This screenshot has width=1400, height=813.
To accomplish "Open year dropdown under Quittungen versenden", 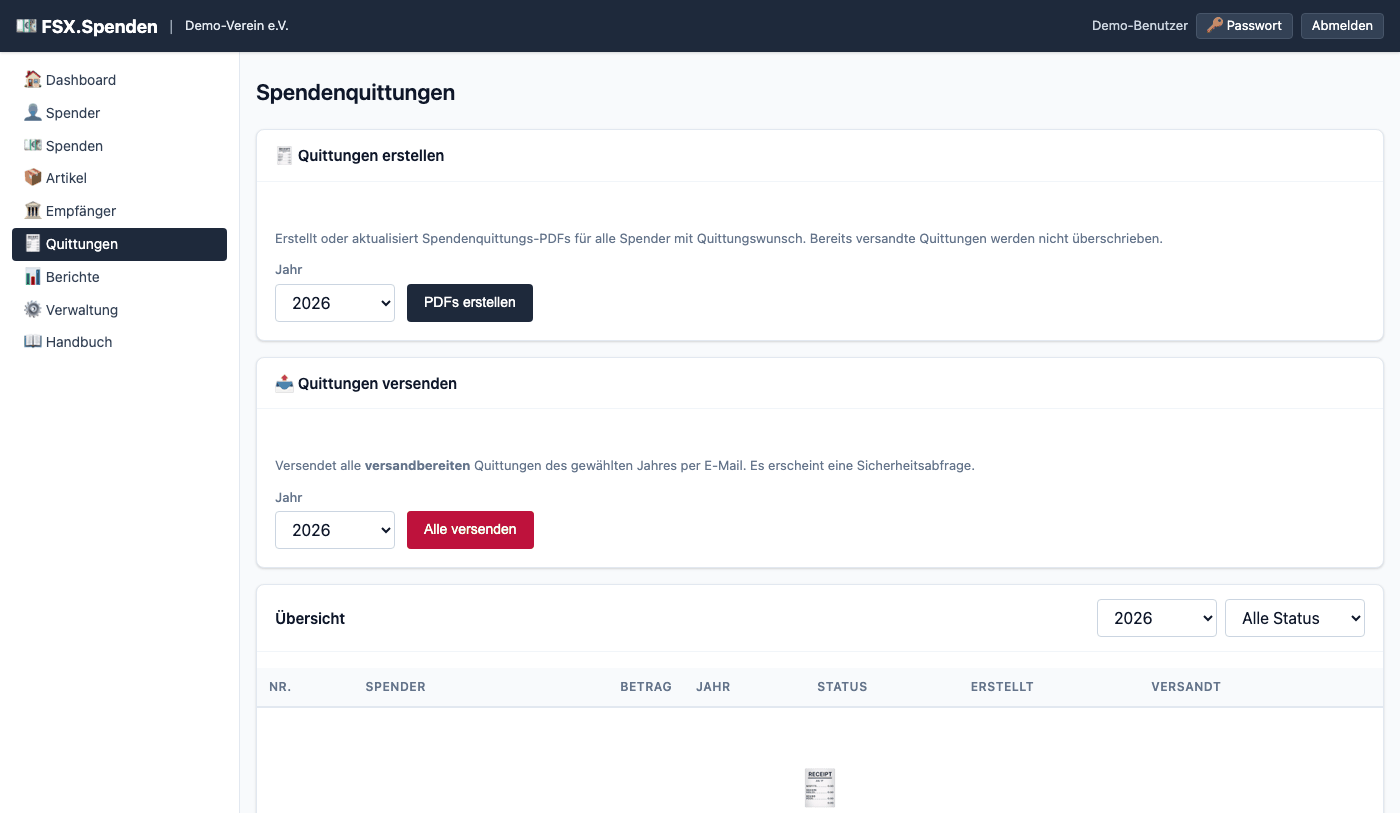I will pos(335,530).
